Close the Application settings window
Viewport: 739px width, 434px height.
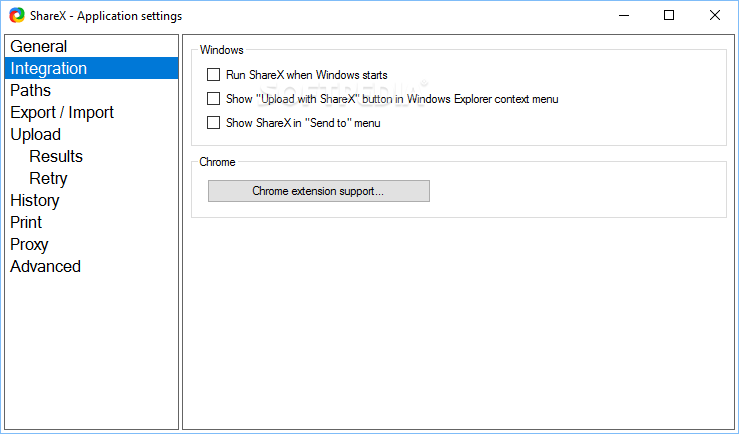coord(714,16)
